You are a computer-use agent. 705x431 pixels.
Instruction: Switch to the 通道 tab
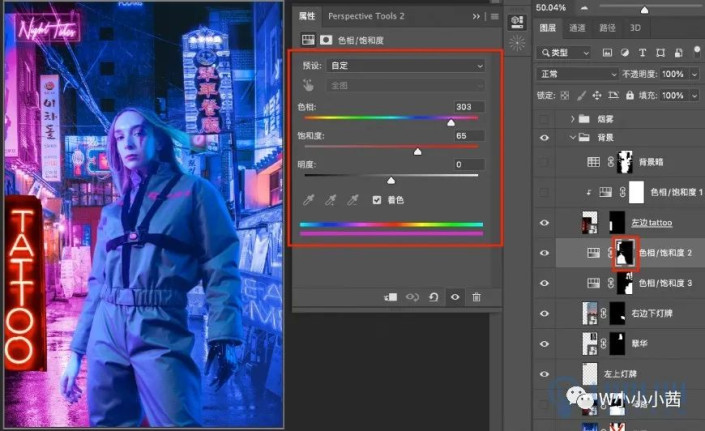coord(577,28)
